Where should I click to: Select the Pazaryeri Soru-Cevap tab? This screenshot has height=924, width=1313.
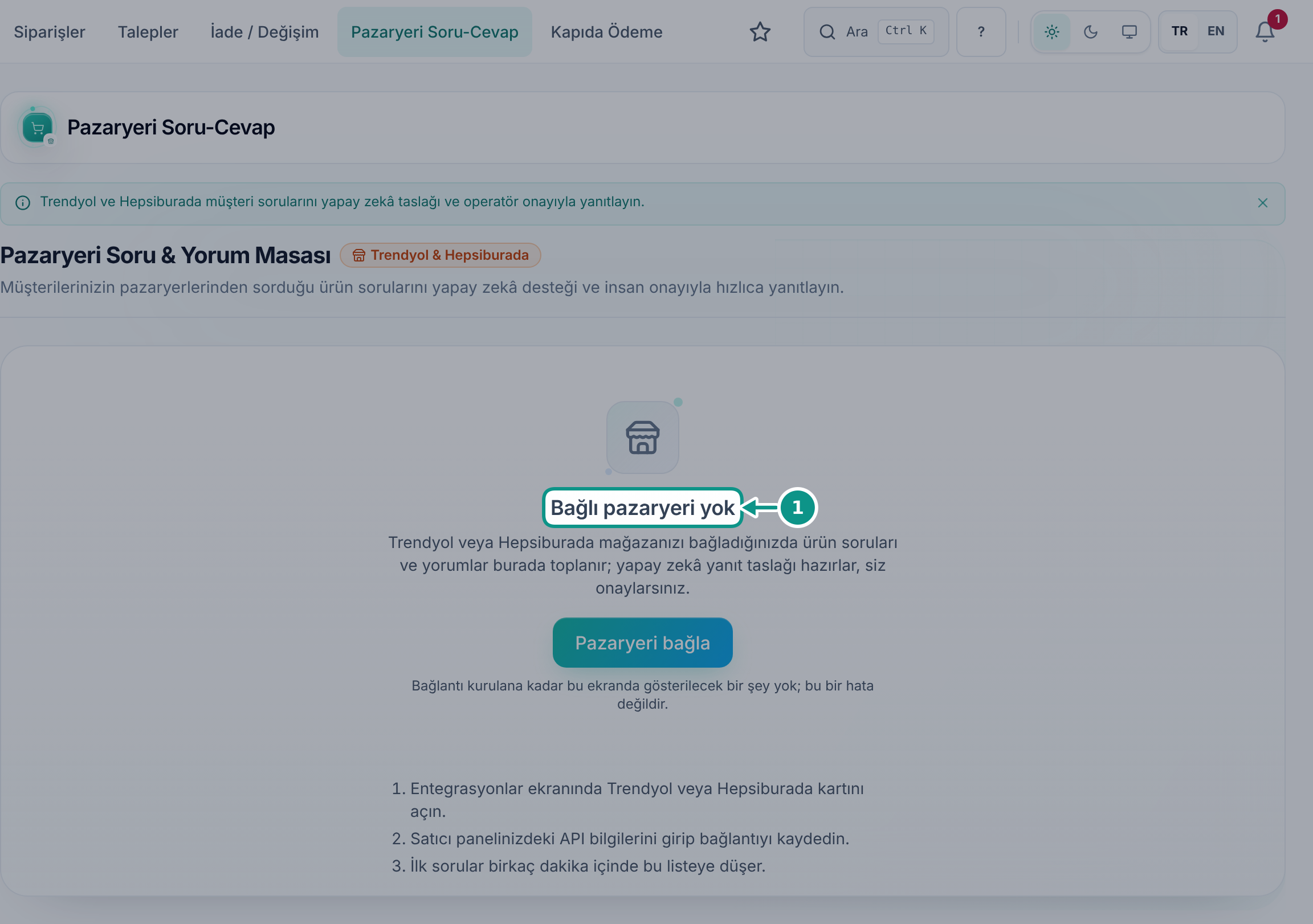pos(434,32)
